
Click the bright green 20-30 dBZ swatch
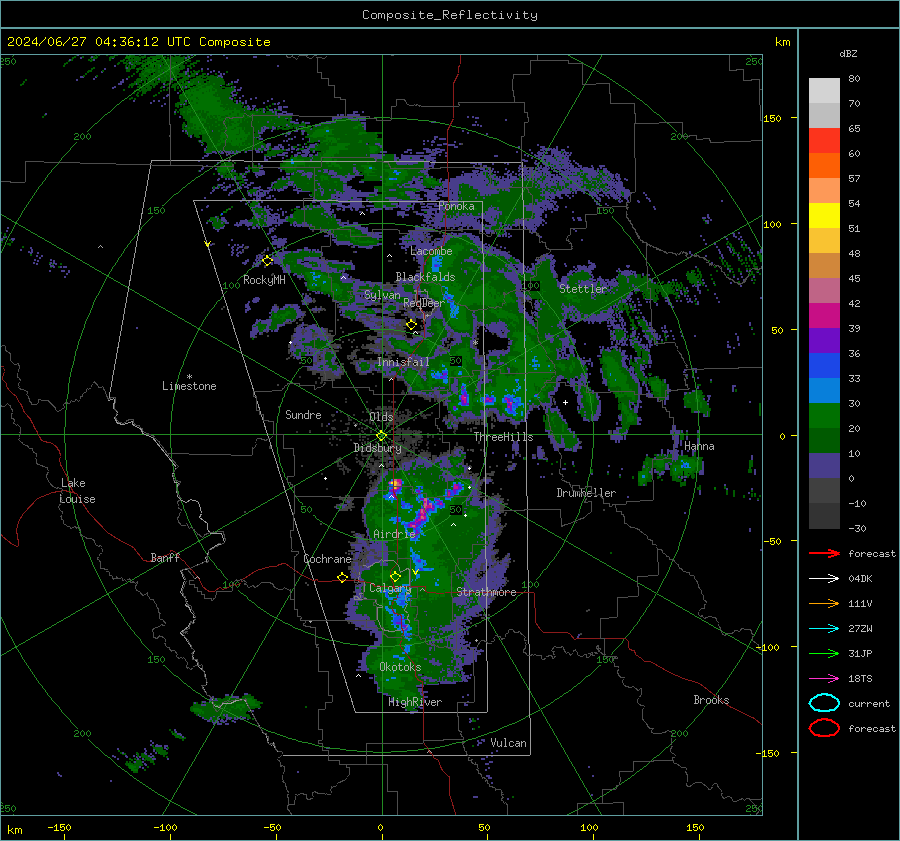824,416
